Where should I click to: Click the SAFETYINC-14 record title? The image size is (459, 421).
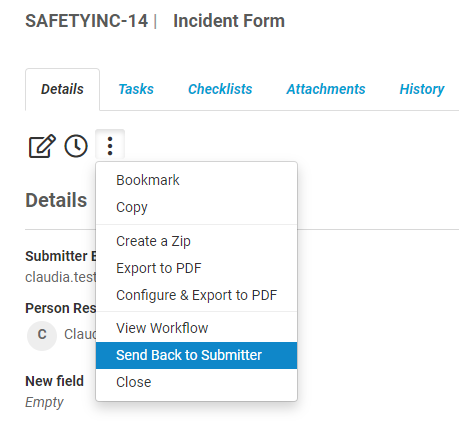[87, 21]
